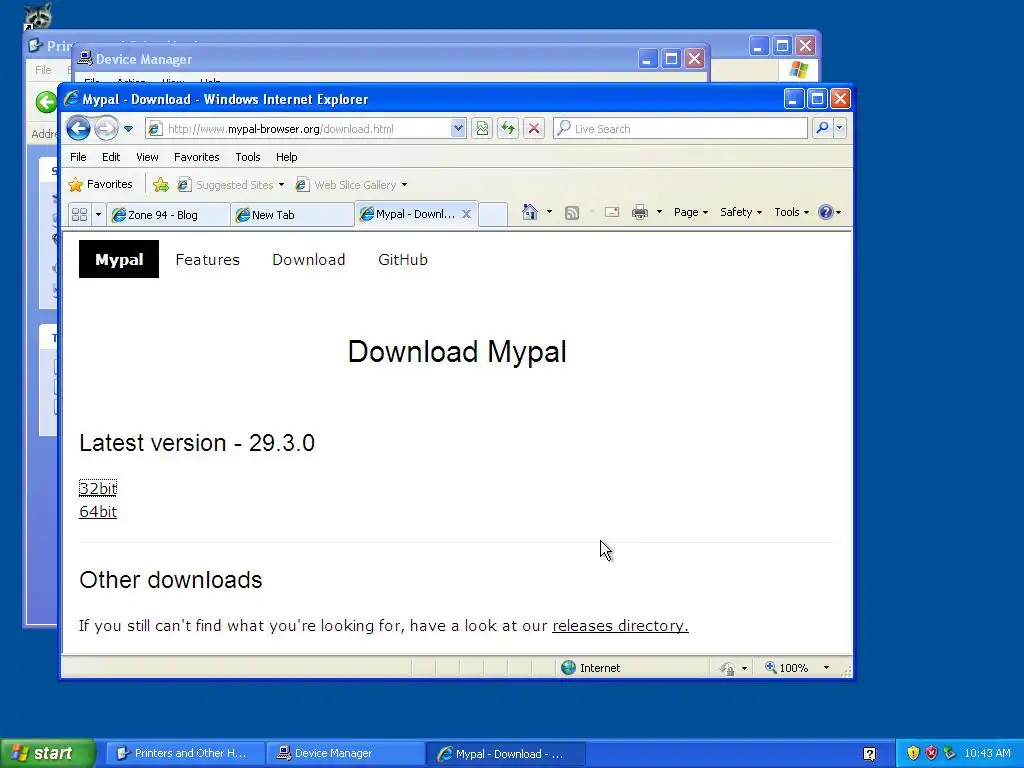Click the 100% zoom level button
1024x768 pixels.
(787, 667)
